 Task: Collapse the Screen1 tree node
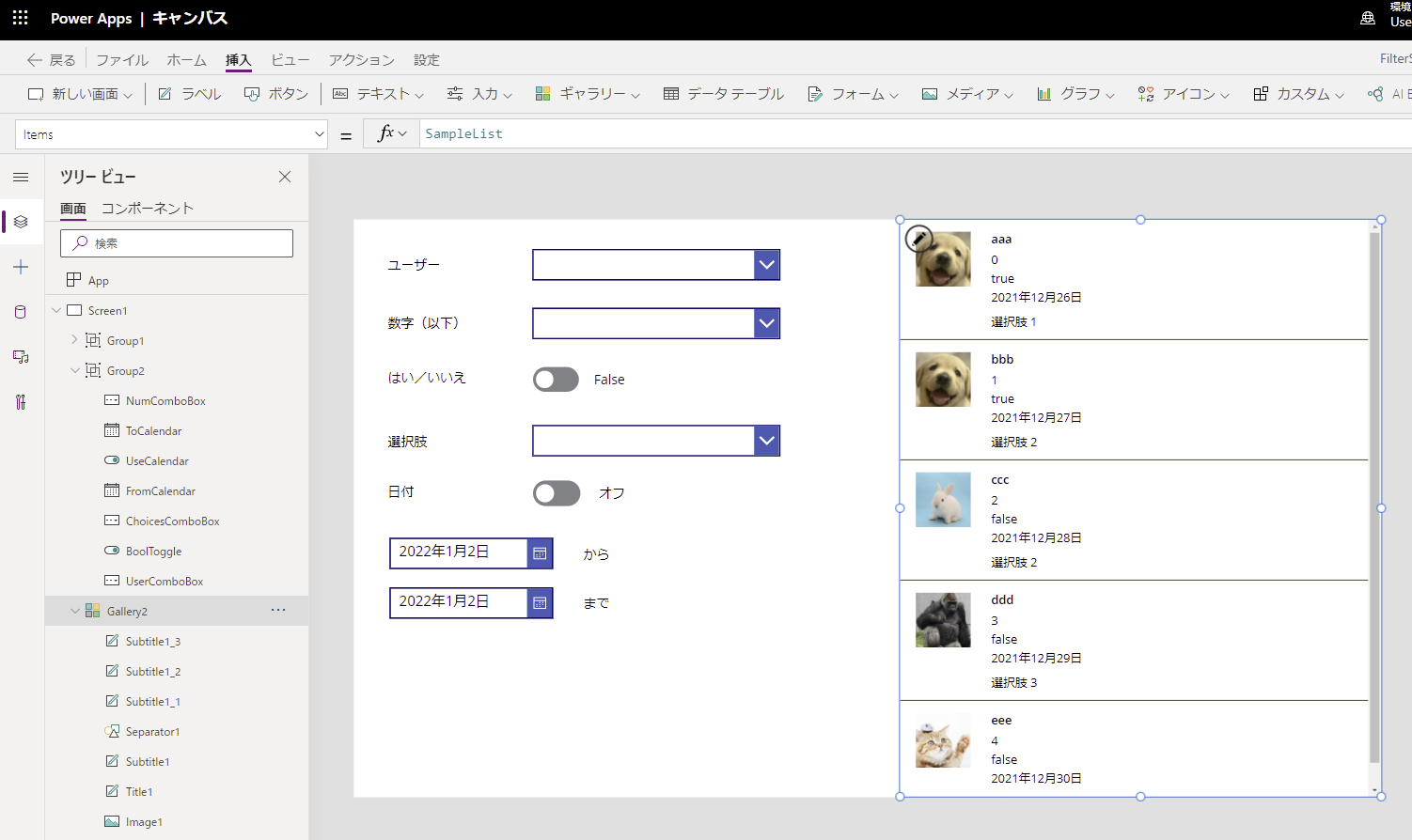(x=56, y=310)
